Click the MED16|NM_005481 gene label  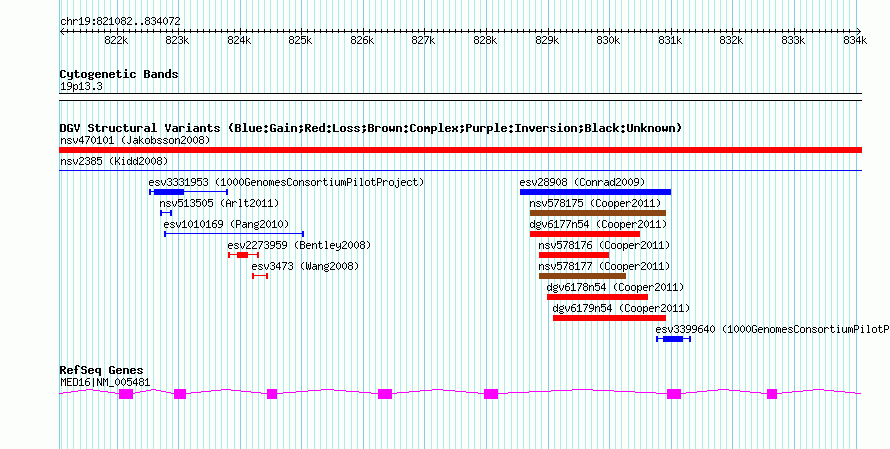(105, 383)
